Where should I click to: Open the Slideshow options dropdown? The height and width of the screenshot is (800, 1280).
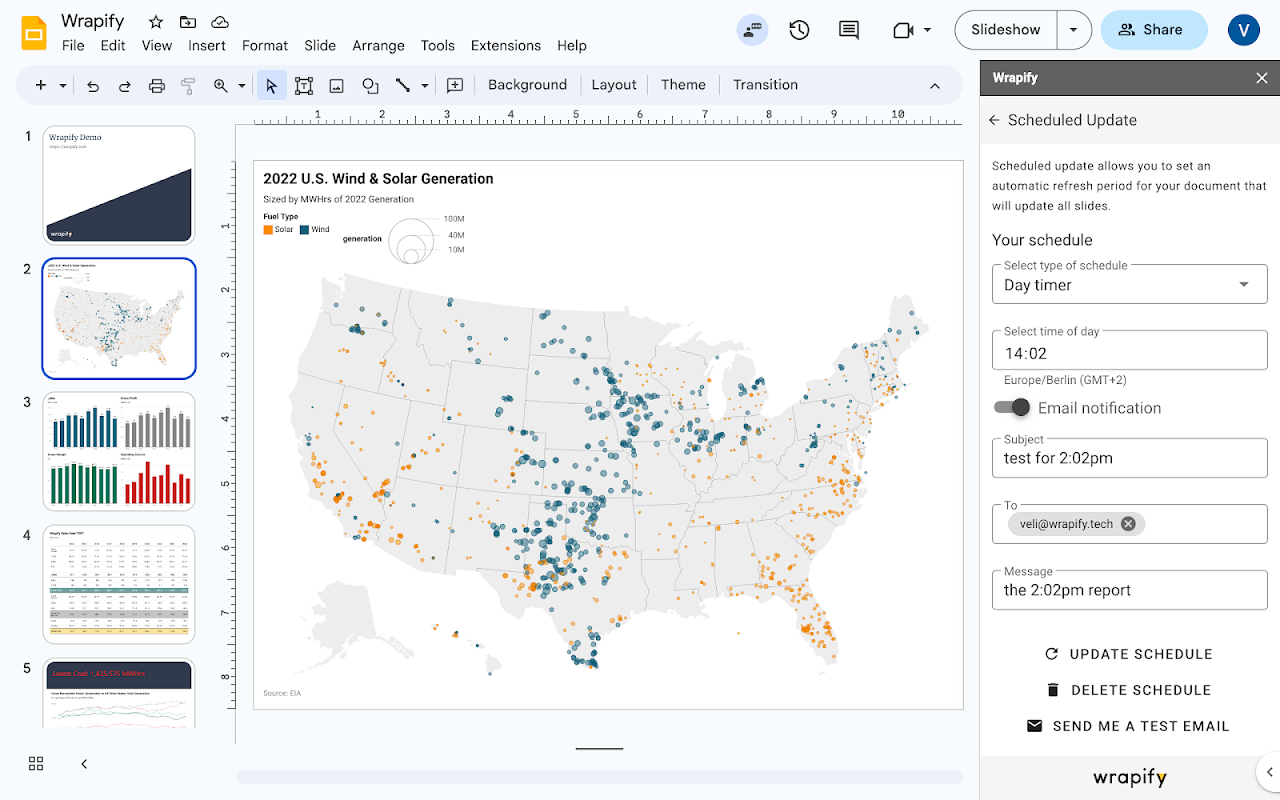1074,30
